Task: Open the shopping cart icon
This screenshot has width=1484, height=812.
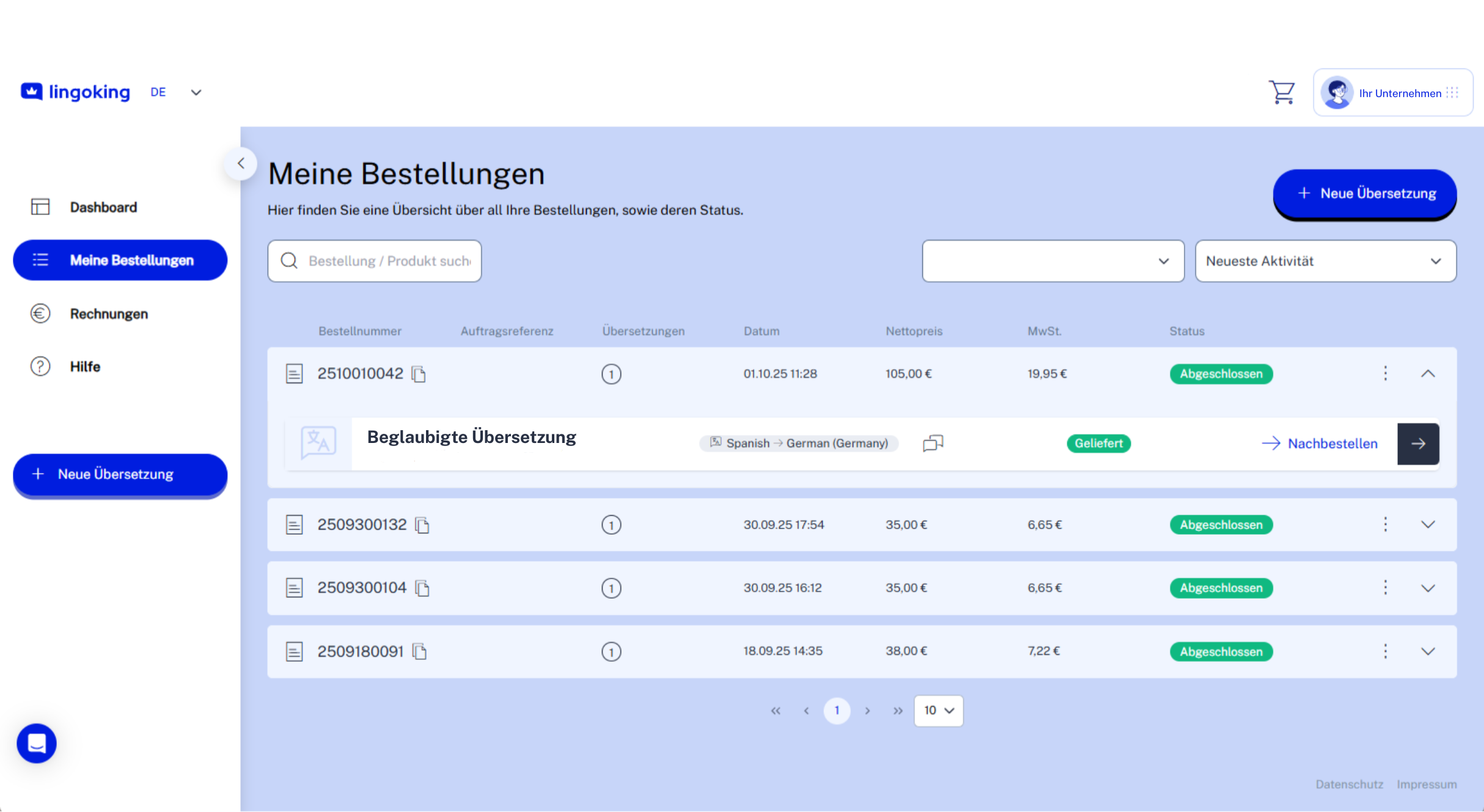Action: click(x=1282, y=93)
